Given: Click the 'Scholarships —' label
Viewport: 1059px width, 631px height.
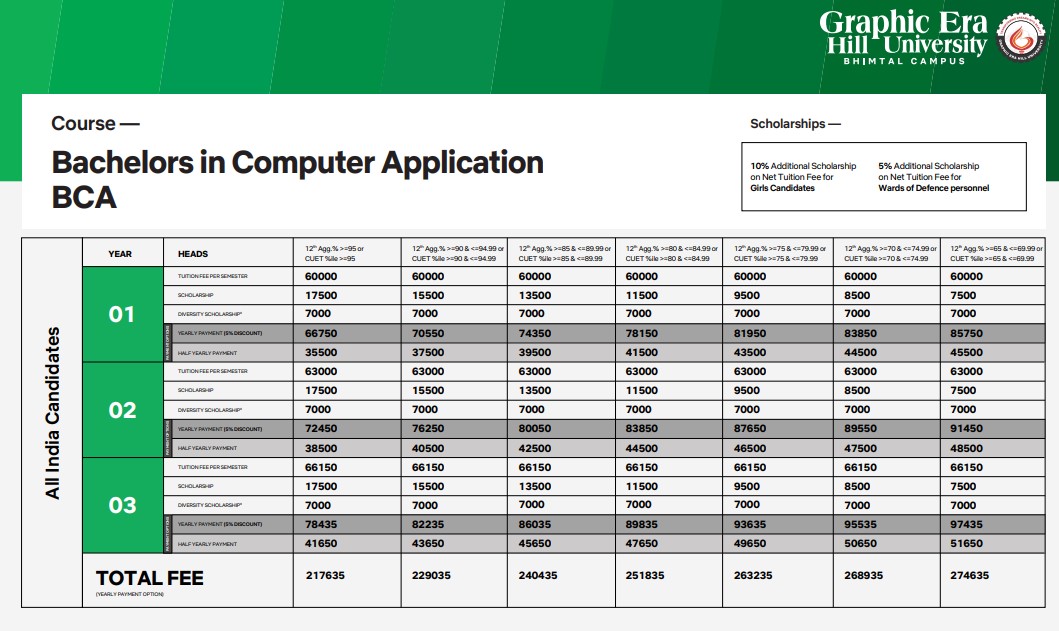Looking at the screenshot, I should click(795, 124).
